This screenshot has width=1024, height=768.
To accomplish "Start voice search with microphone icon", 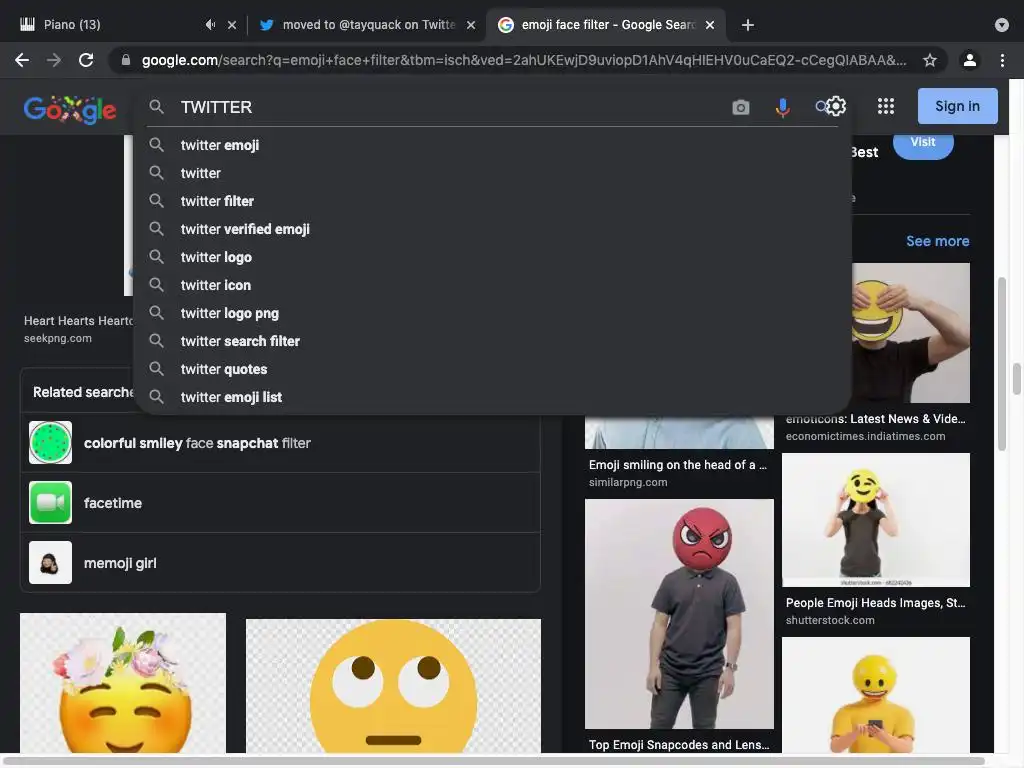I will pyautogui.click(x=782, y=107).
